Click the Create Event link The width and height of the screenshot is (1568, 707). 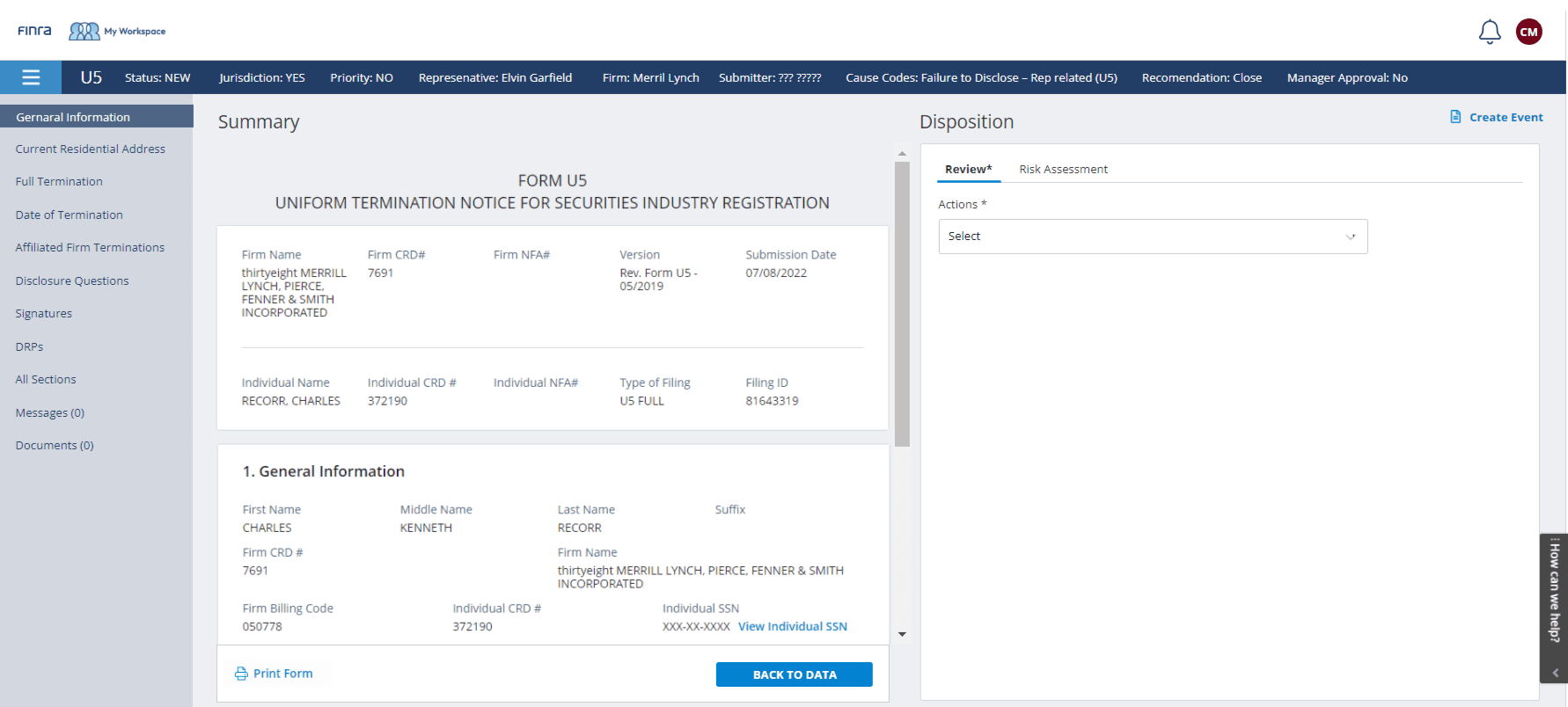(1506, 117)
